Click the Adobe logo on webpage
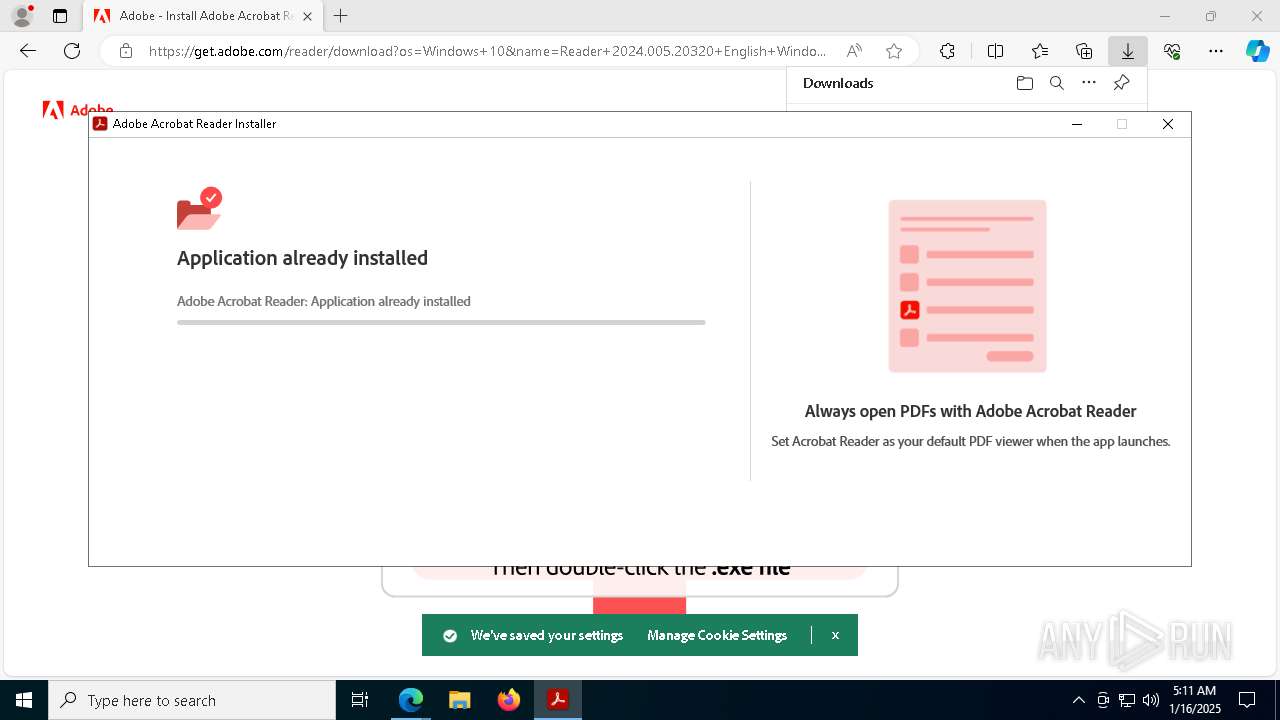 pyautogui.click(x=78, y=109)
